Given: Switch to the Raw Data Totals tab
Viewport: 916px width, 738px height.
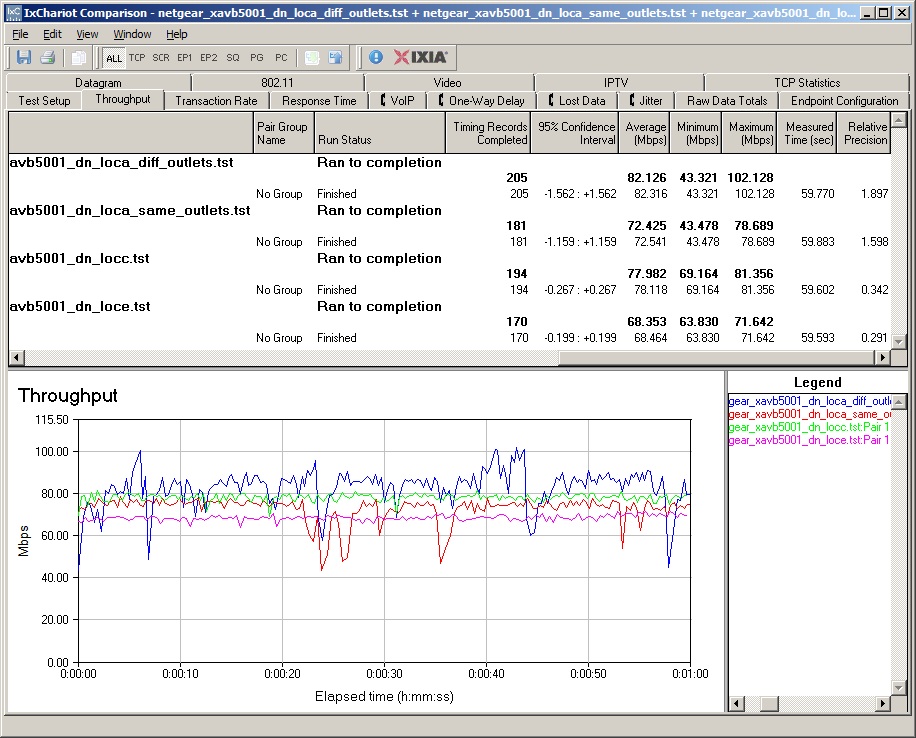Looking at the screenshot, I should coord(727,101).
